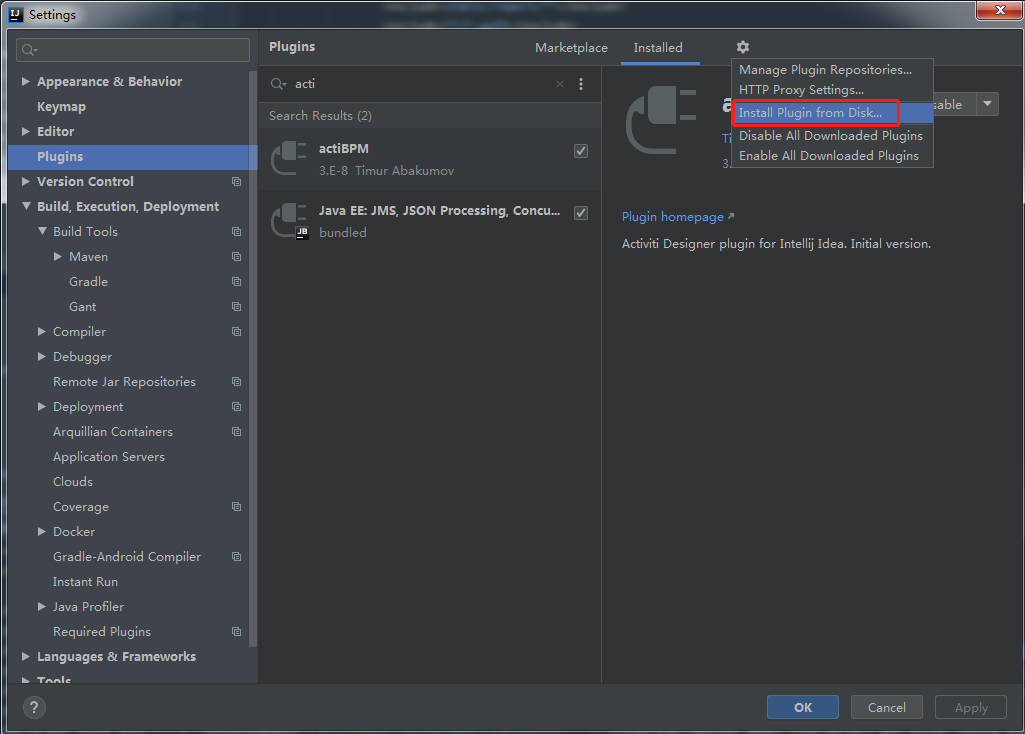Image resolution: width=1025 pixels, height=734 pixels.
Task: Click the project-level icon next to Gradle
Action: (x=237, y=282)
